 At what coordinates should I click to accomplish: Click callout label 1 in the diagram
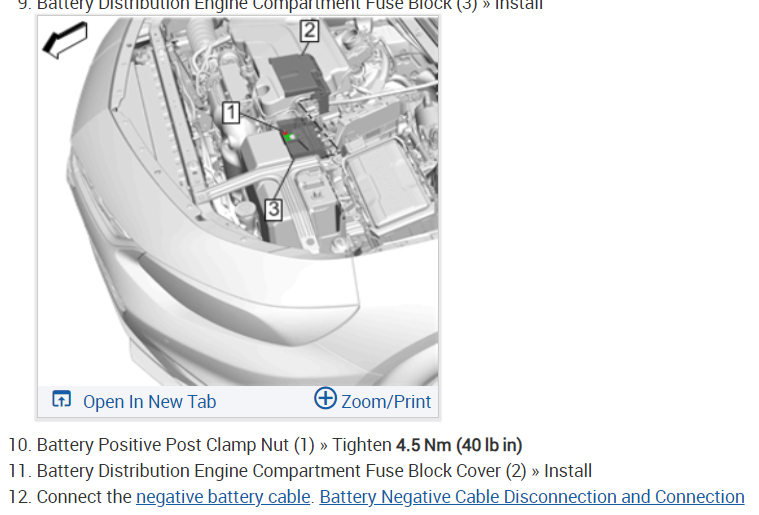click(x=231, y=112)
